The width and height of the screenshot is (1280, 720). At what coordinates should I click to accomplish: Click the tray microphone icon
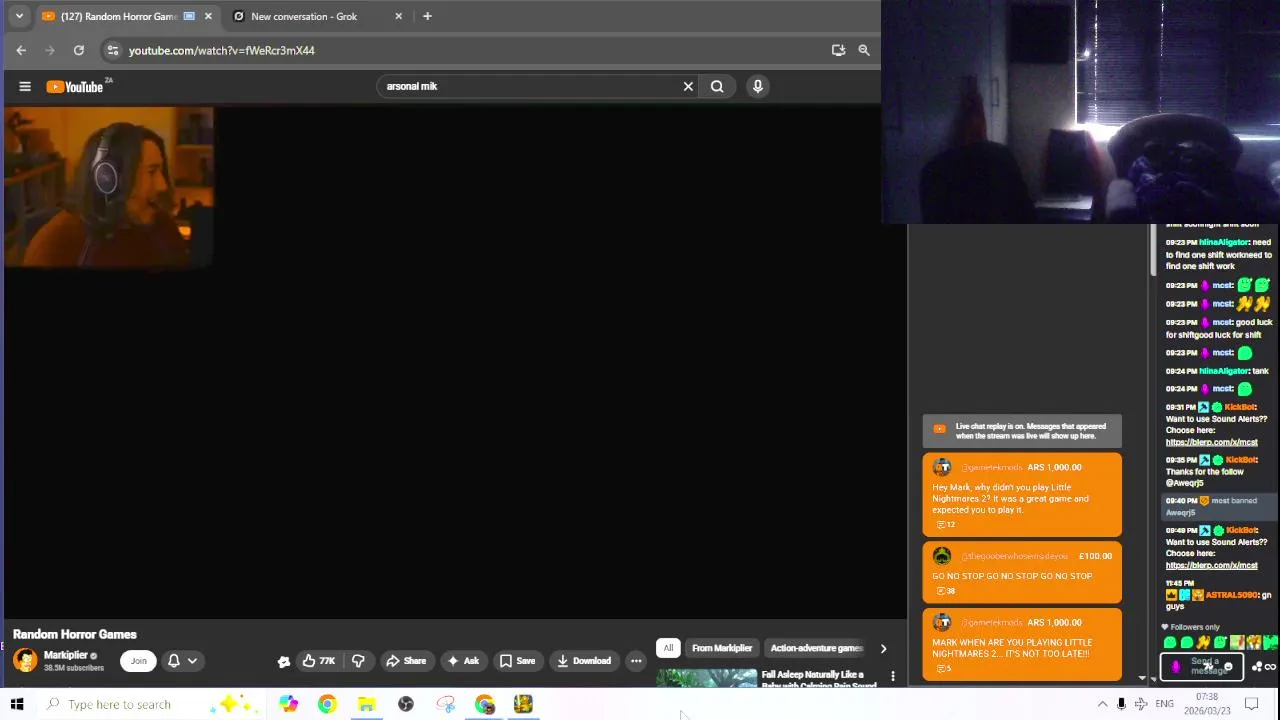[1121, 704]
